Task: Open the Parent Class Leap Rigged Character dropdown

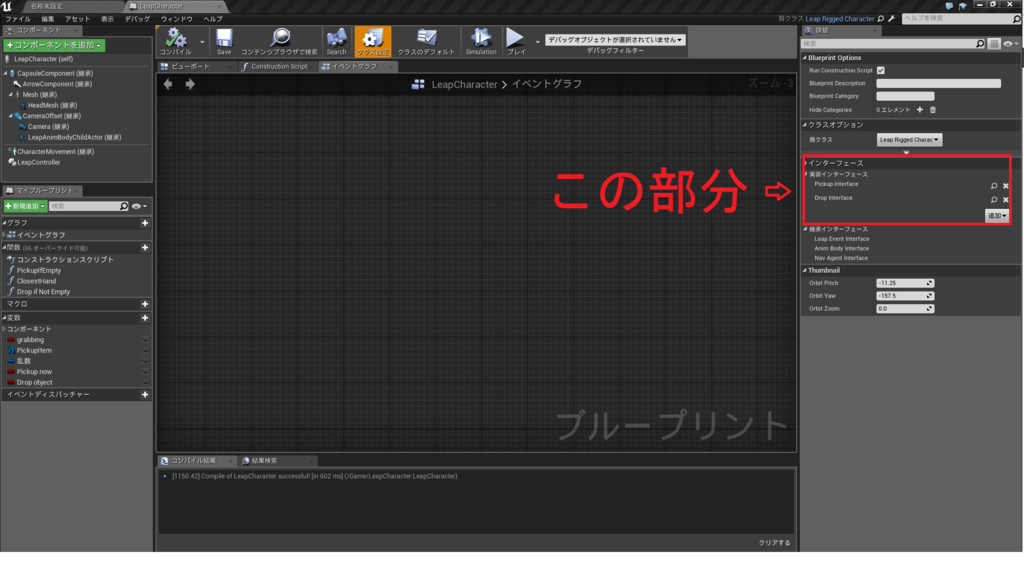Action: tap(909, 140)
